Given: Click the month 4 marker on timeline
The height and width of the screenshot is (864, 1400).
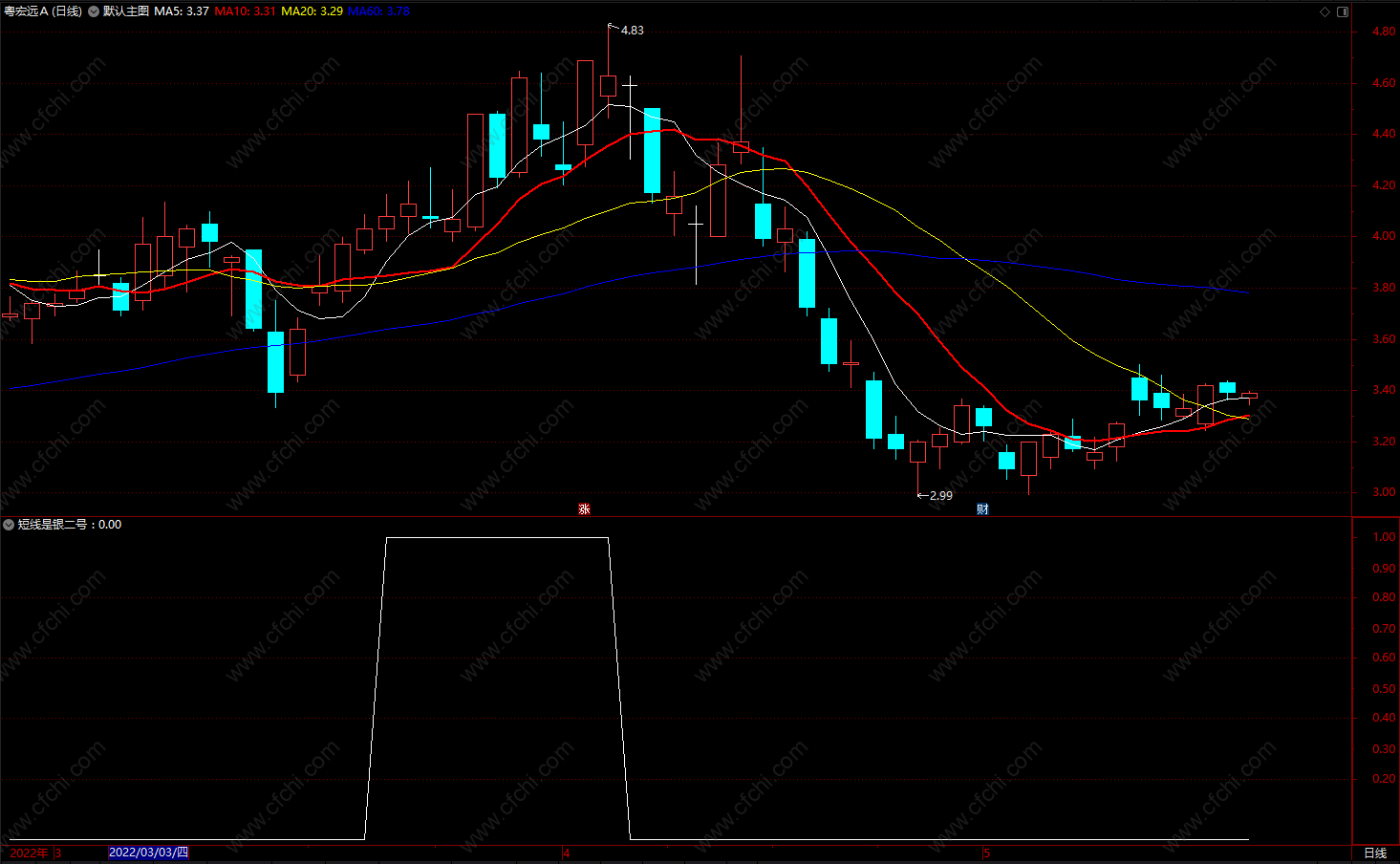Looking at the screenshot, I should click(567, 853).
